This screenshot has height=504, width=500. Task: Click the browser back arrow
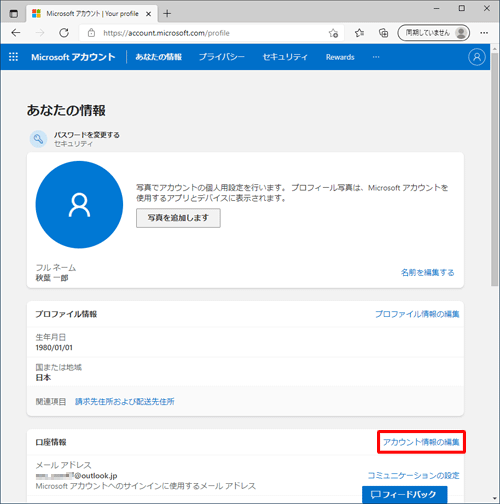pos(16,33)
